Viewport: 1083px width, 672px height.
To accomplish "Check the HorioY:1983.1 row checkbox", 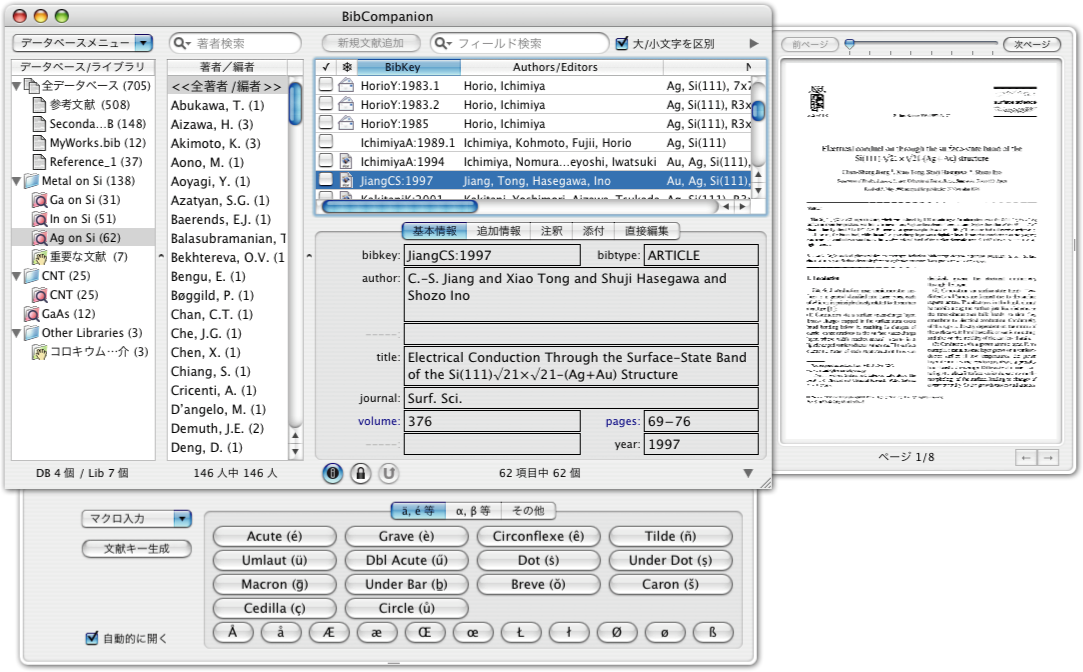I will point(326,85).
